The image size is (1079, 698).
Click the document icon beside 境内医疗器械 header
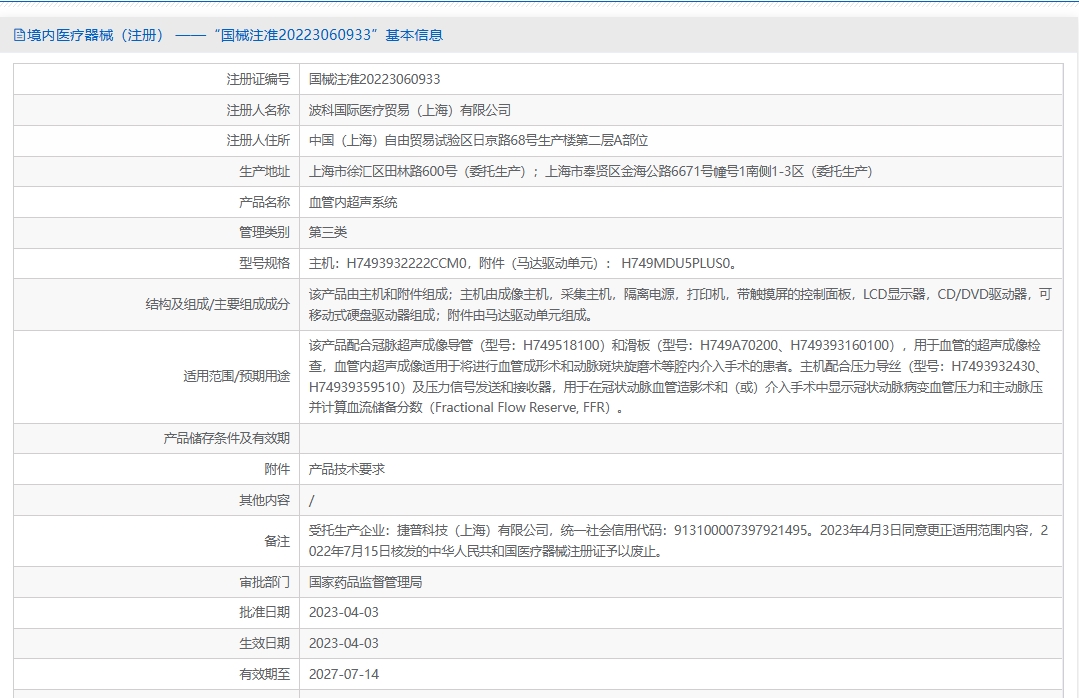click(19, 35)
